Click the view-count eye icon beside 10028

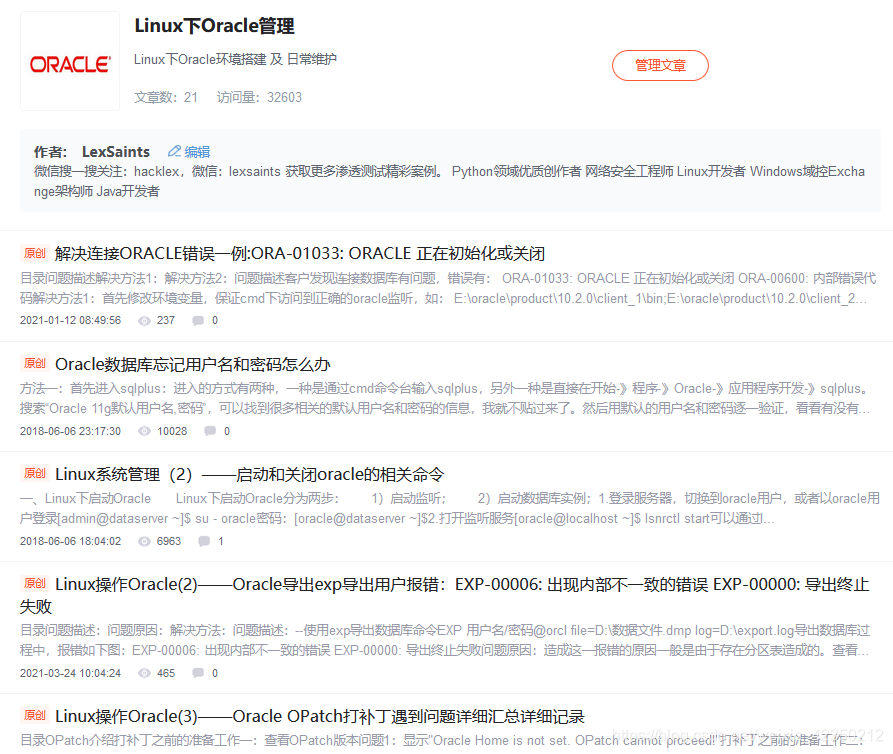(x=145, y=431)
